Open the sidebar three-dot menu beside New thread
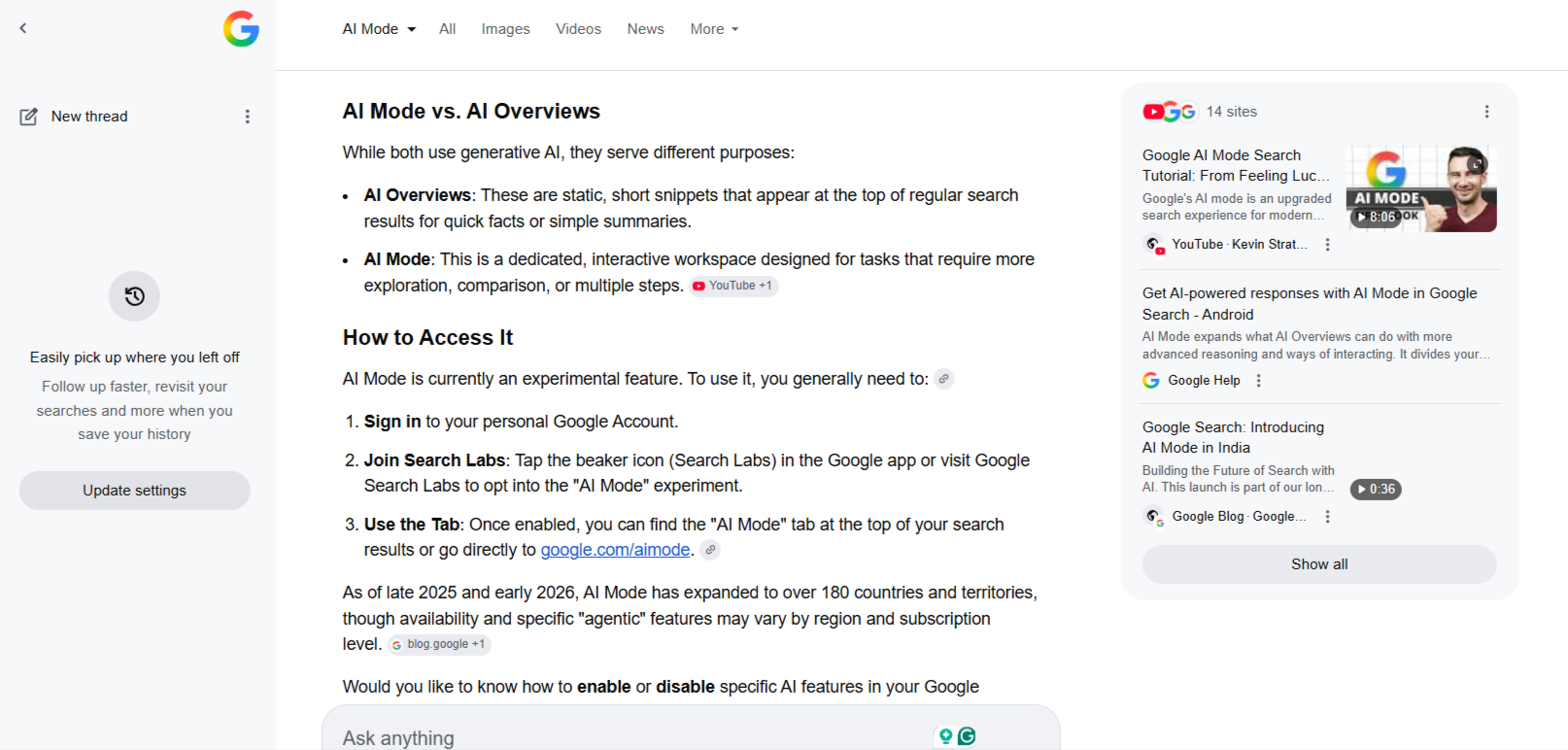The height and width of the screenshot is (750, 1568). pyautogui.click(x=248, y=117)
